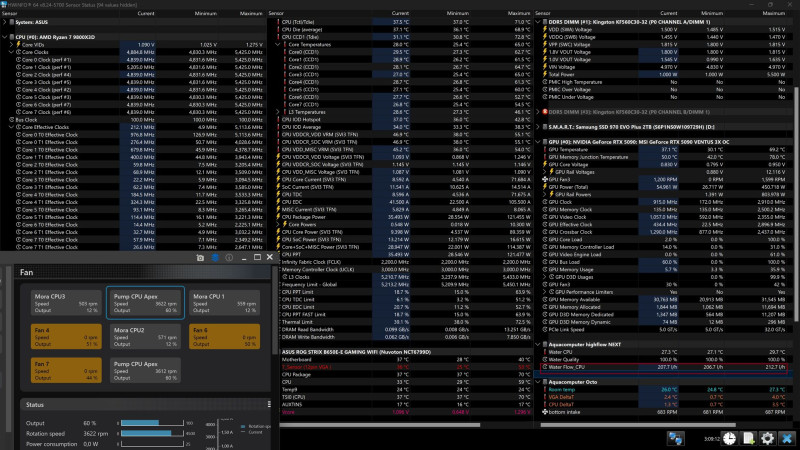Viewport: 800px width, 450px height.
Task: Click the info circle icon in Aquasuite
Action: (x=229, y=258)
